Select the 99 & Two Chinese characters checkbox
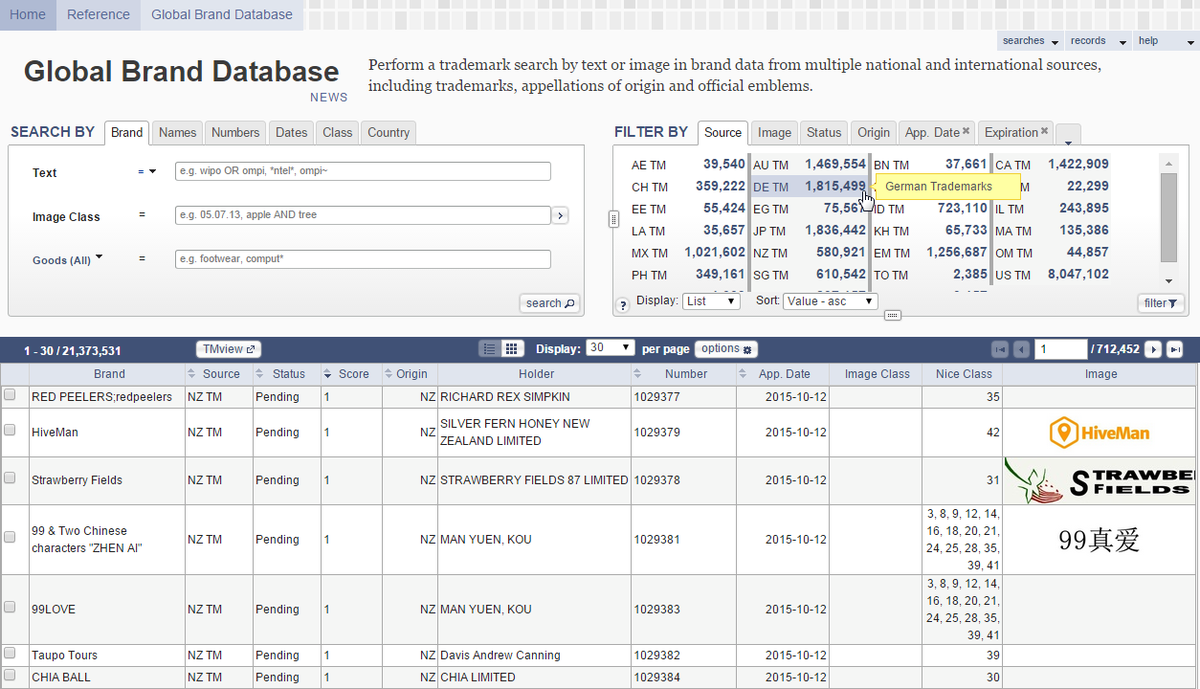 coord(10,538)
